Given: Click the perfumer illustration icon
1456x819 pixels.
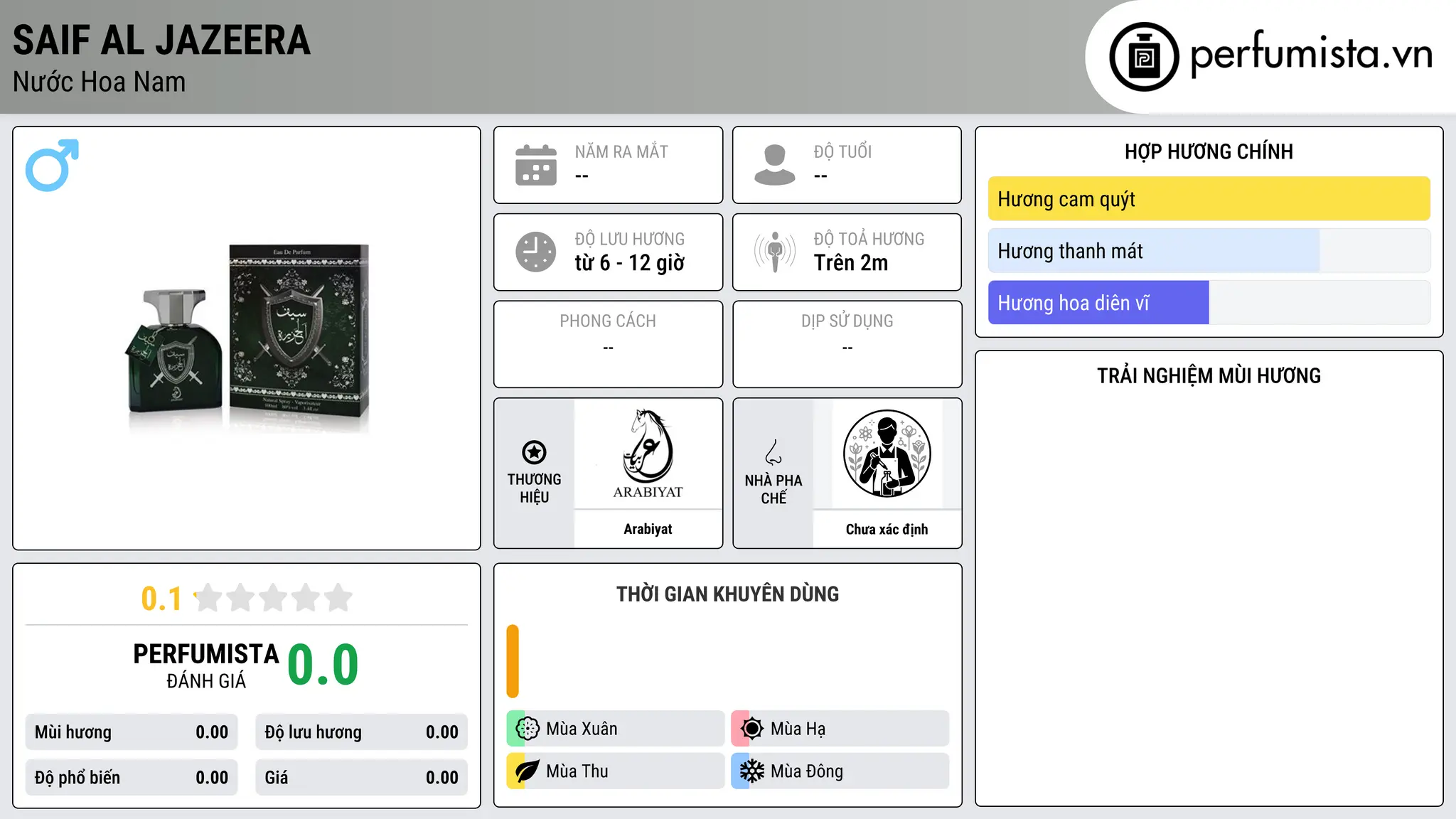Looking at the screenshot, I should coord(887,454).
